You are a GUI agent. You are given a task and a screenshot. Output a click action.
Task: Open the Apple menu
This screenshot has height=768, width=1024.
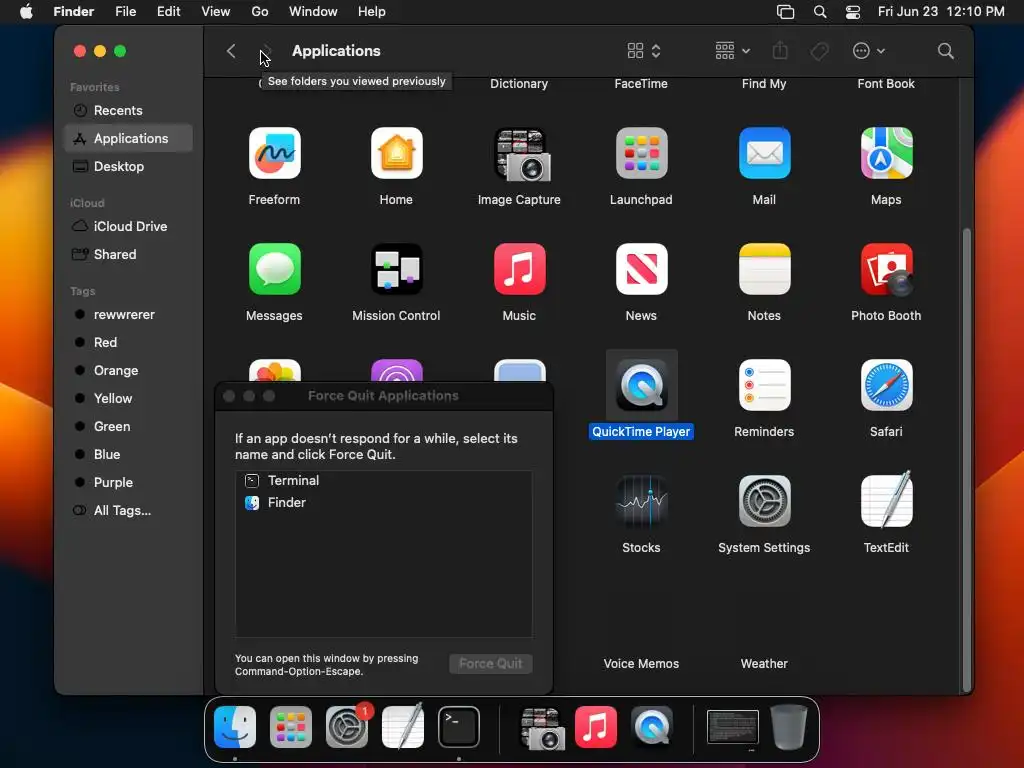pyautogui.click(x=26, y=11)
